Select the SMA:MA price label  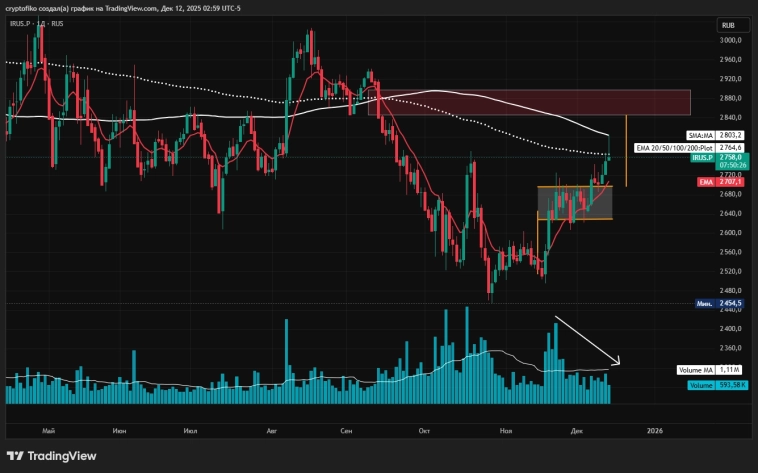(x=704, y=134)
